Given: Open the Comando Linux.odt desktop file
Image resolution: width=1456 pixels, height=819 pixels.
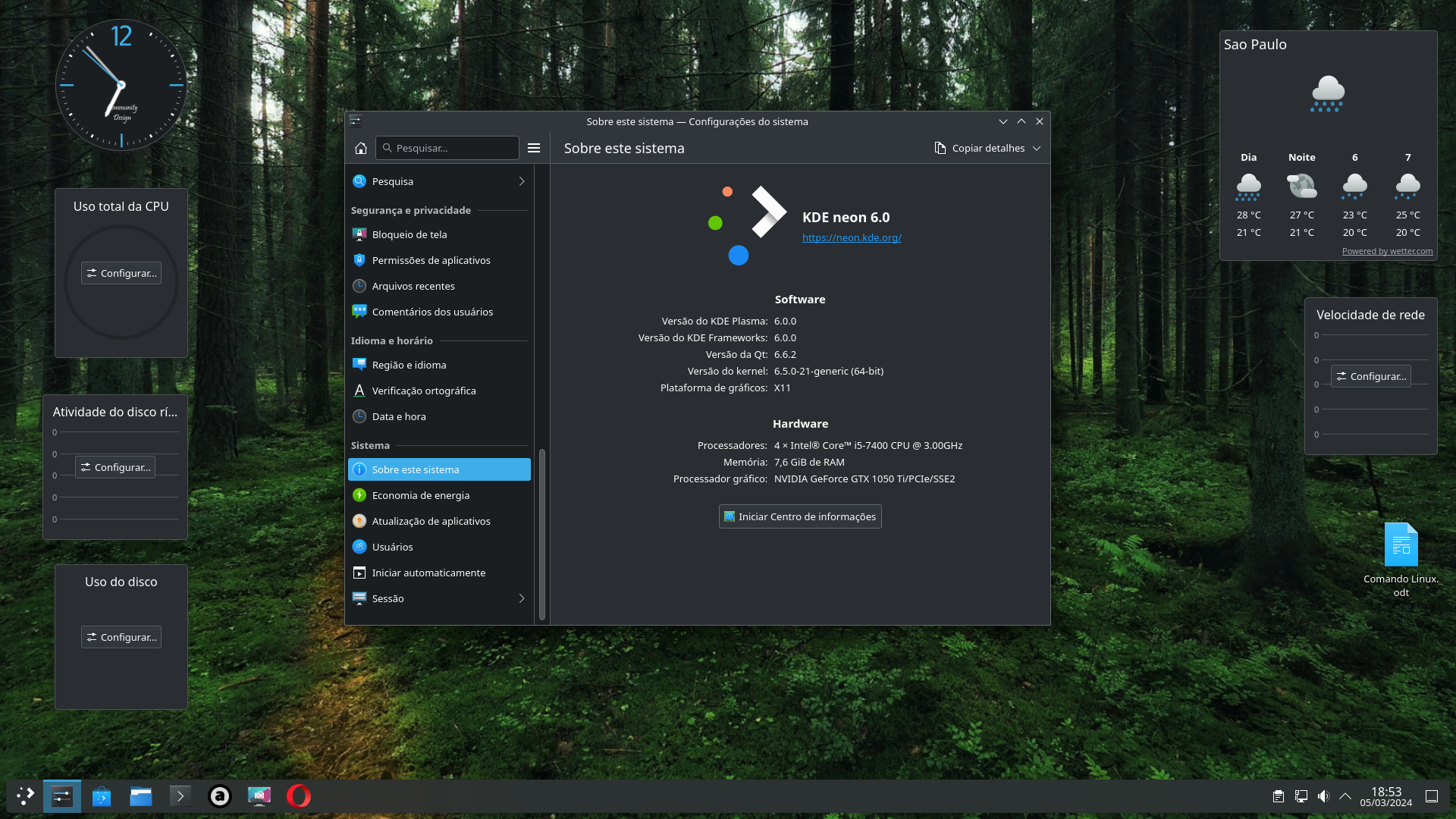Looking at the screenshot, I should click(x=1401, y=560).
